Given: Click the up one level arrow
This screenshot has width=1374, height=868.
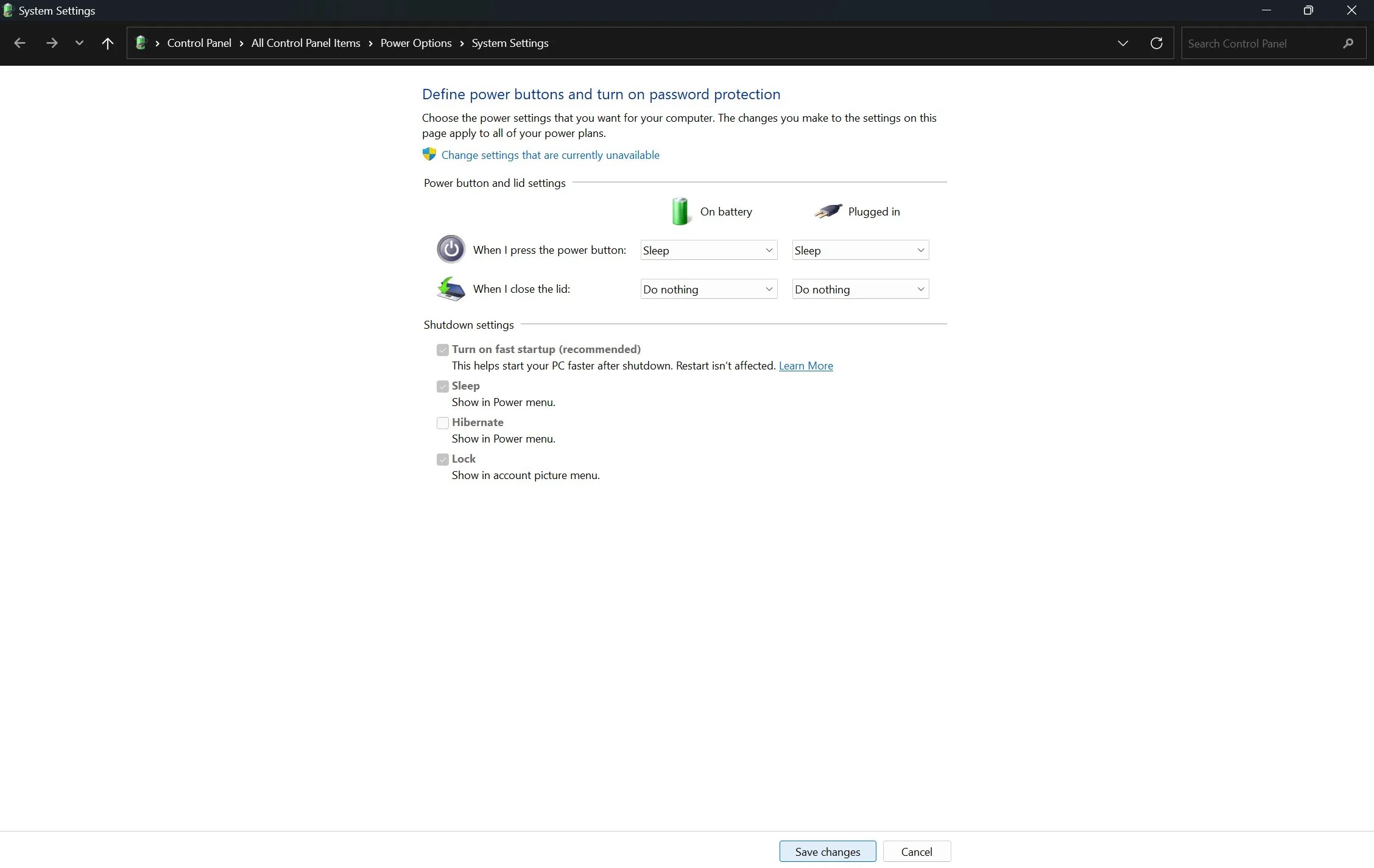Looking at the screenshot, I should (x=107, y=43).
